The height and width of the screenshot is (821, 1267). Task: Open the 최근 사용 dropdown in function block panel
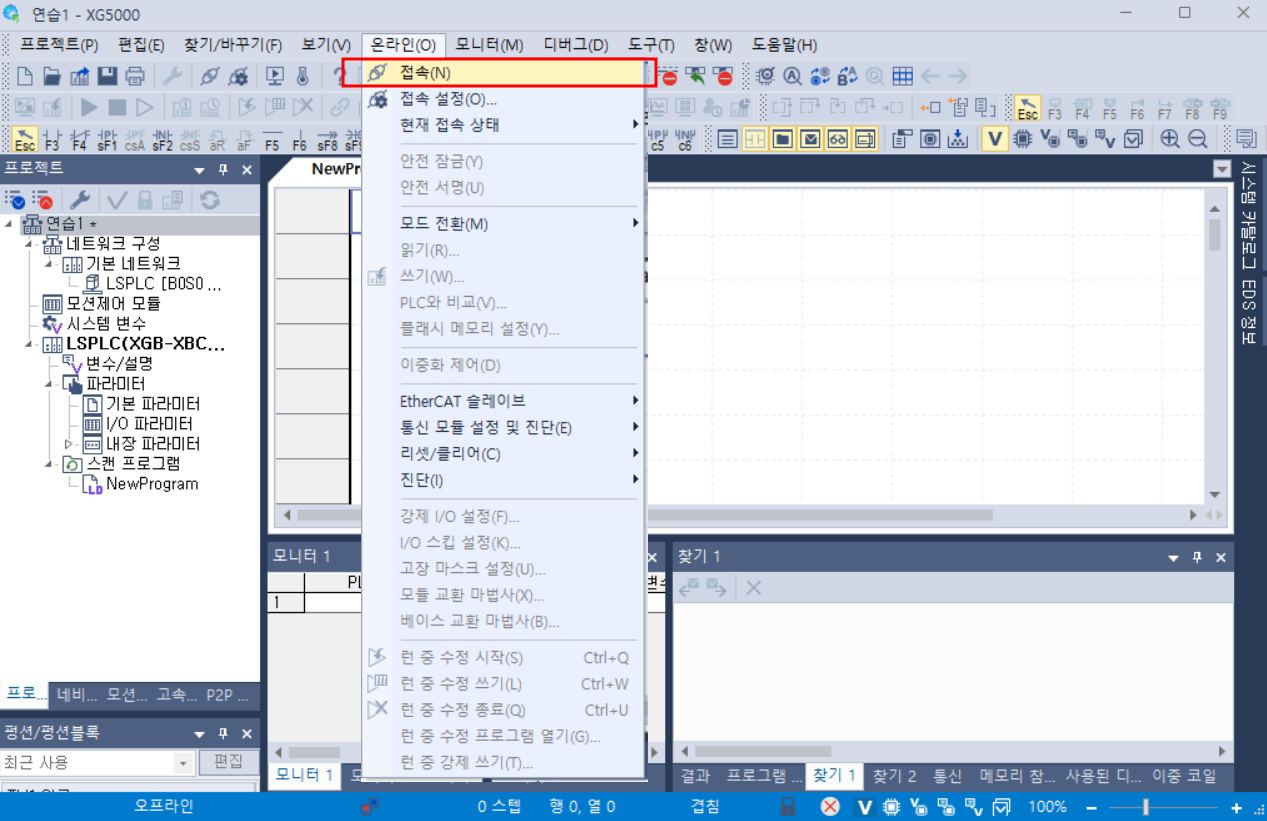point(183,763)
